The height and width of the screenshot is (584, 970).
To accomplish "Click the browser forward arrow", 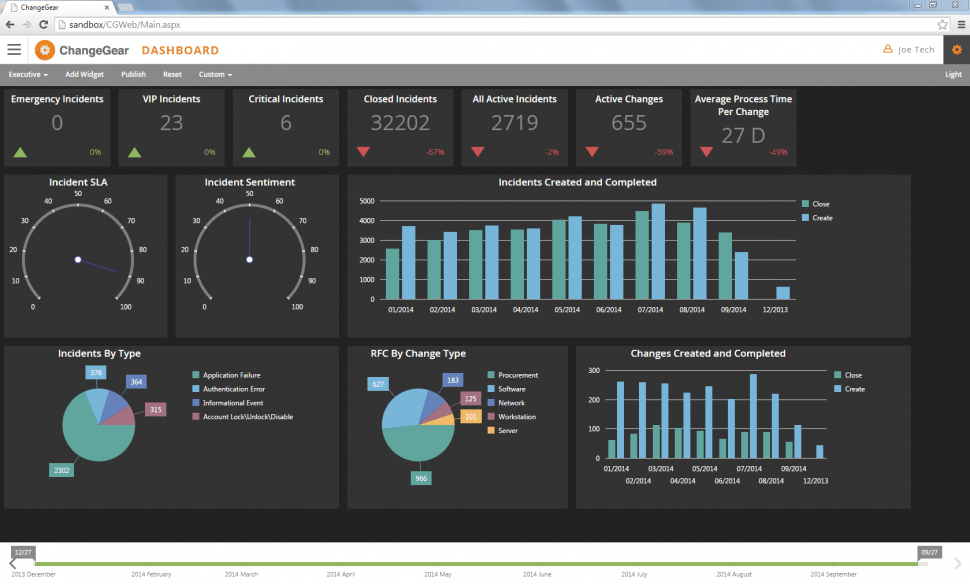I will point(27,25).
